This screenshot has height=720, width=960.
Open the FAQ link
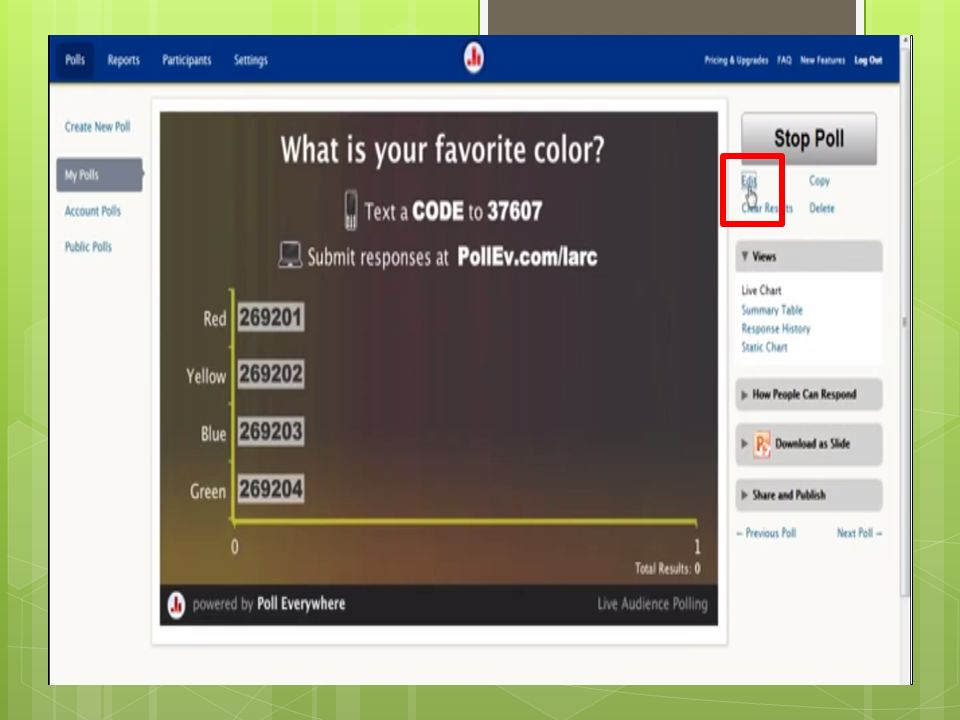pyautogui.click(x=784, y=60)
